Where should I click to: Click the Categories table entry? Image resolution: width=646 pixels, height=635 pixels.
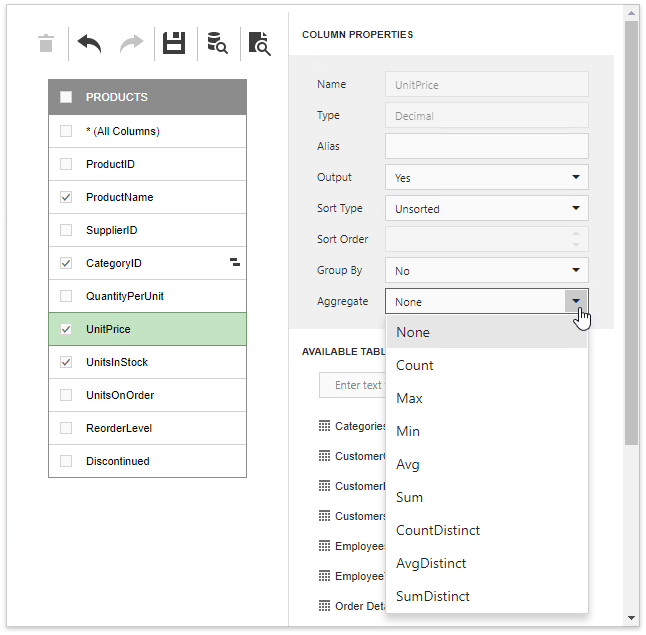352,426
